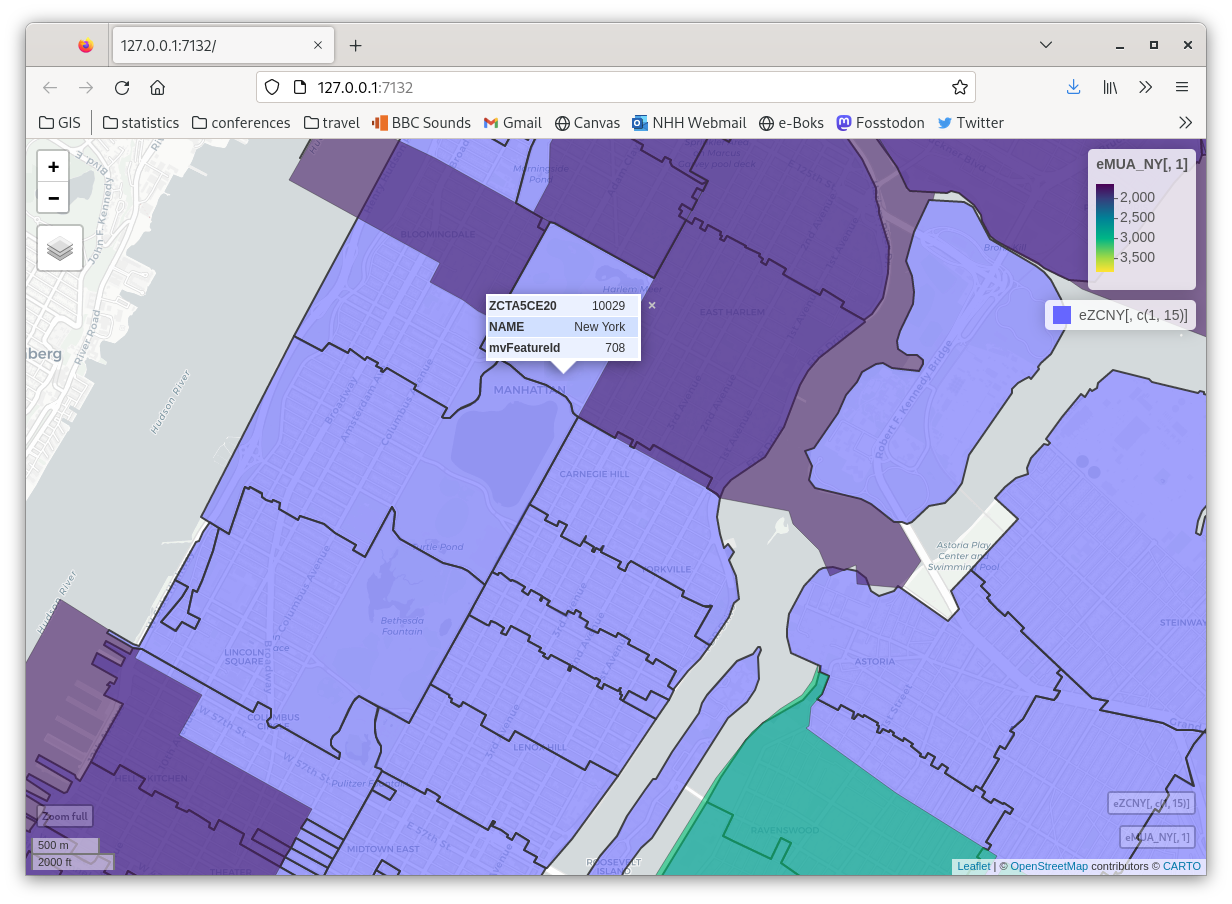Toggle the eMUA_NY[, 1] layer button

click(x=1156, y=837)
